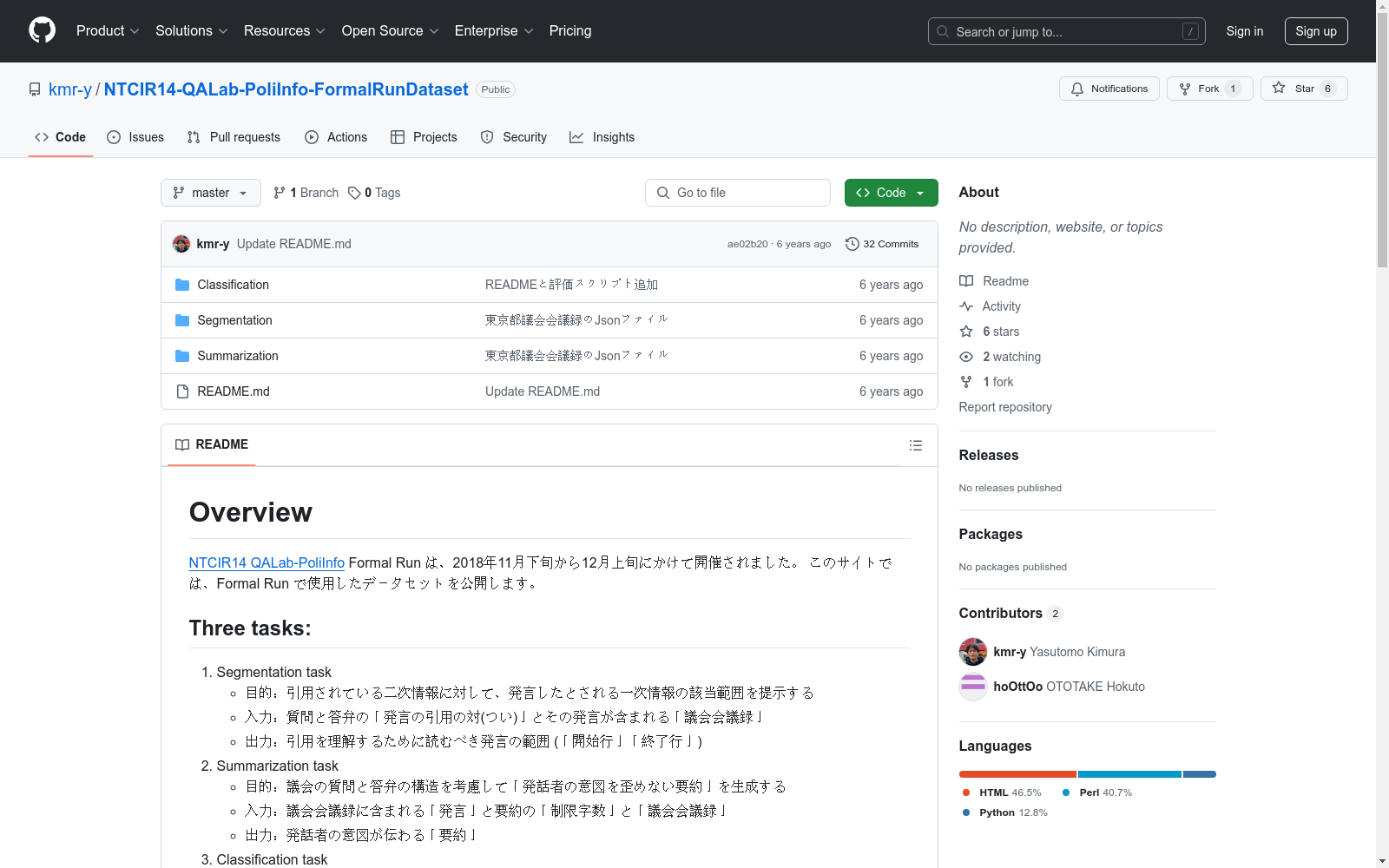This screenshot has height=868, width=1389.
Task: Open the Summarization folder name
Action: coord(238,356)
